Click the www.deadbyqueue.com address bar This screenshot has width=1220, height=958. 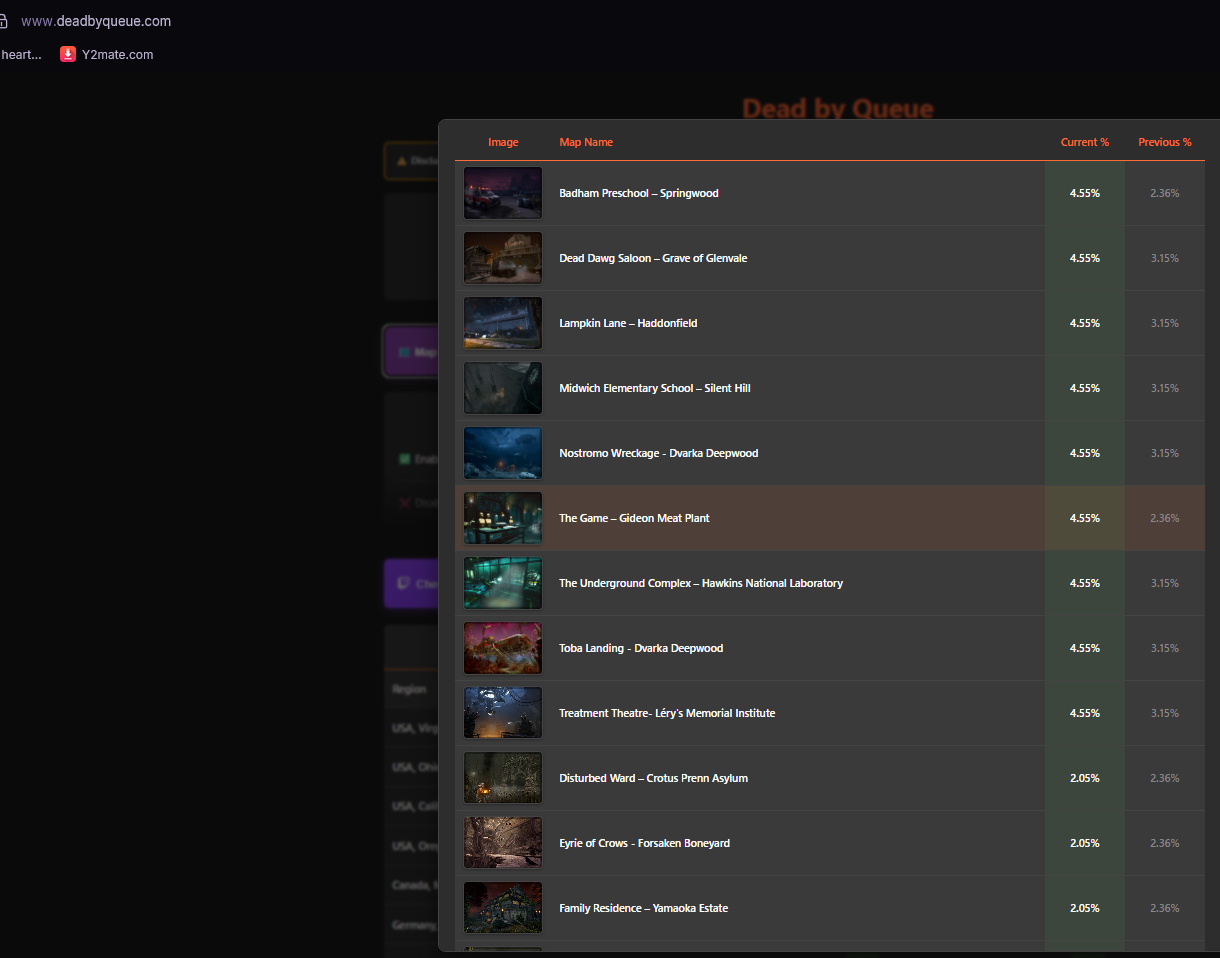point(96,21)
